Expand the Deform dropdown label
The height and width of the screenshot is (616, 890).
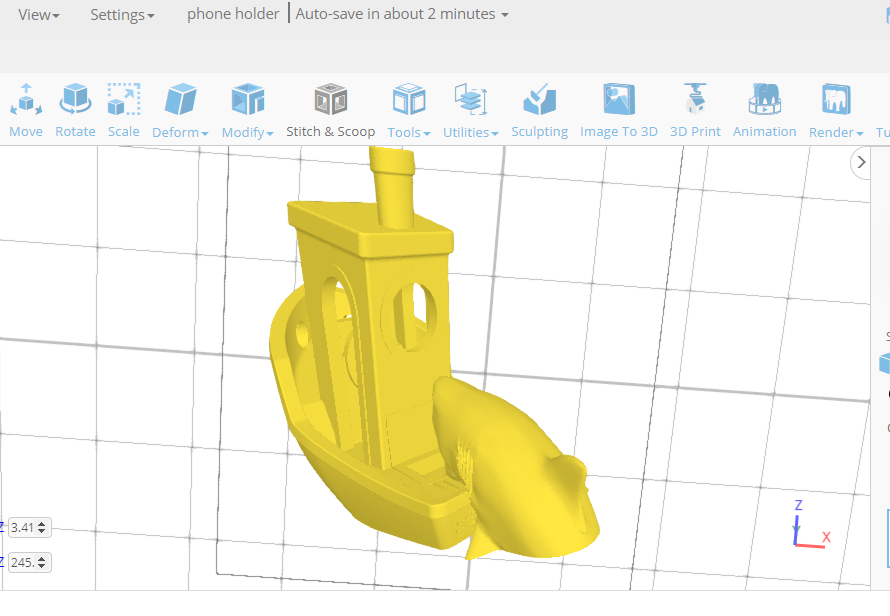180,132
